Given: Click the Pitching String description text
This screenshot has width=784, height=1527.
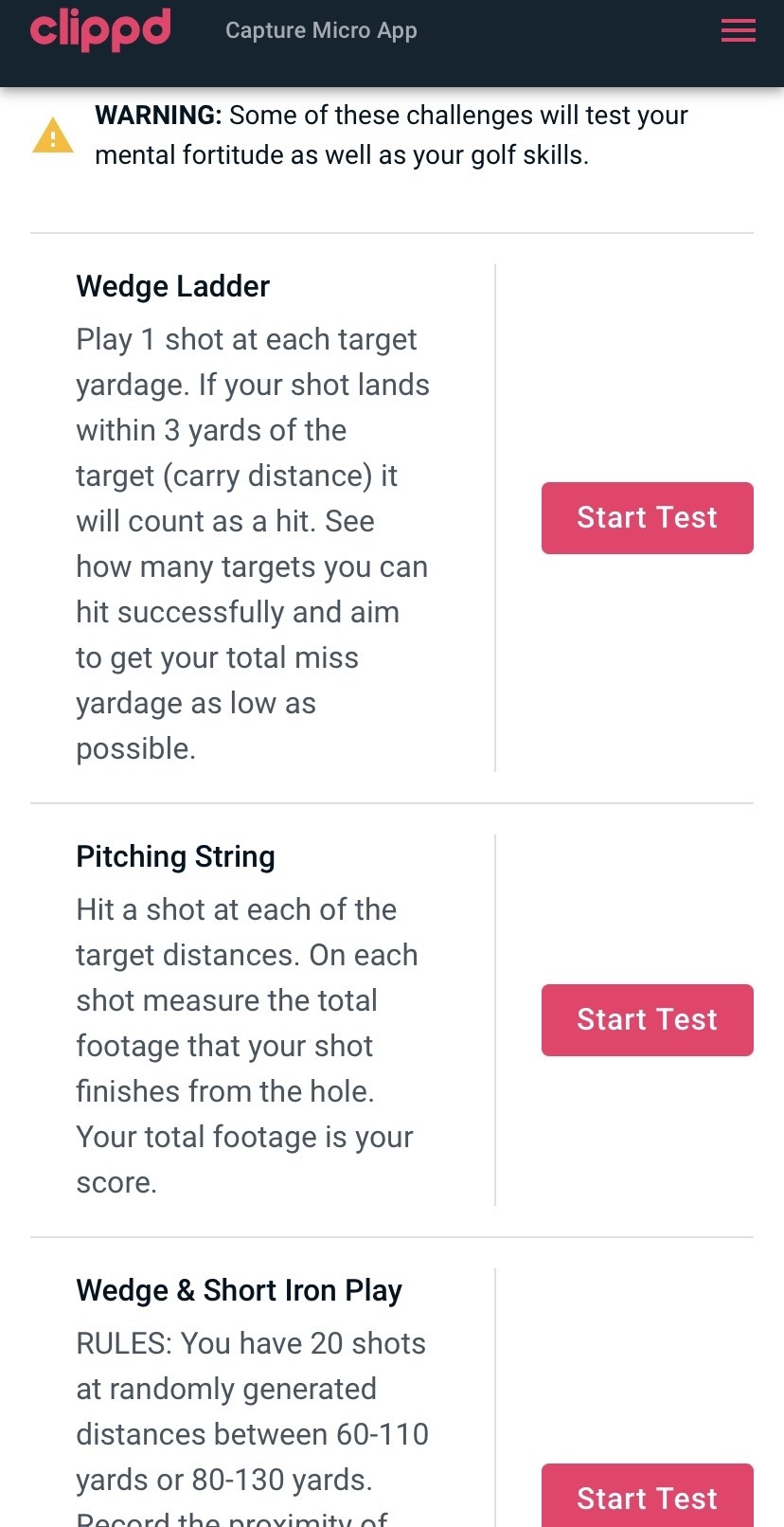Looking at the screenshot, I should [x=246, y=1046].
